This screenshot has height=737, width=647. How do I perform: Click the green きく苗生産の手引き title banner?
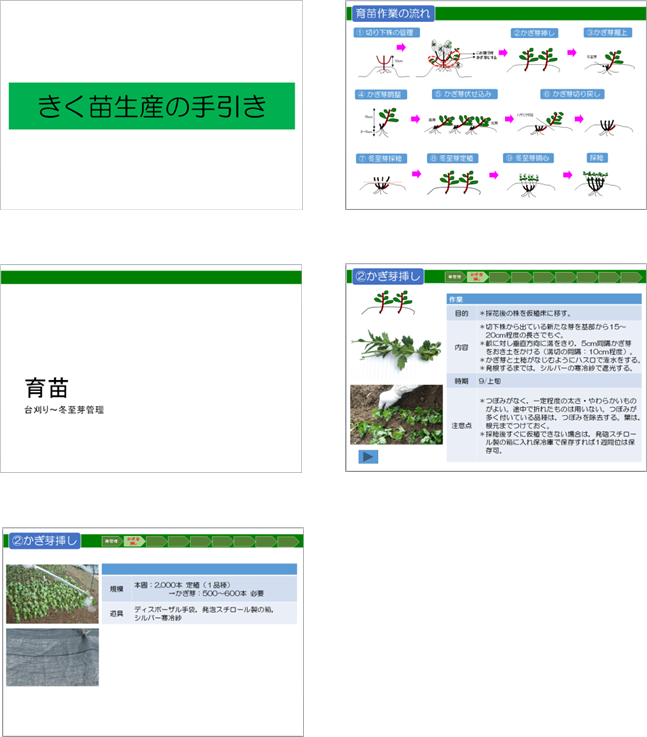152,106
